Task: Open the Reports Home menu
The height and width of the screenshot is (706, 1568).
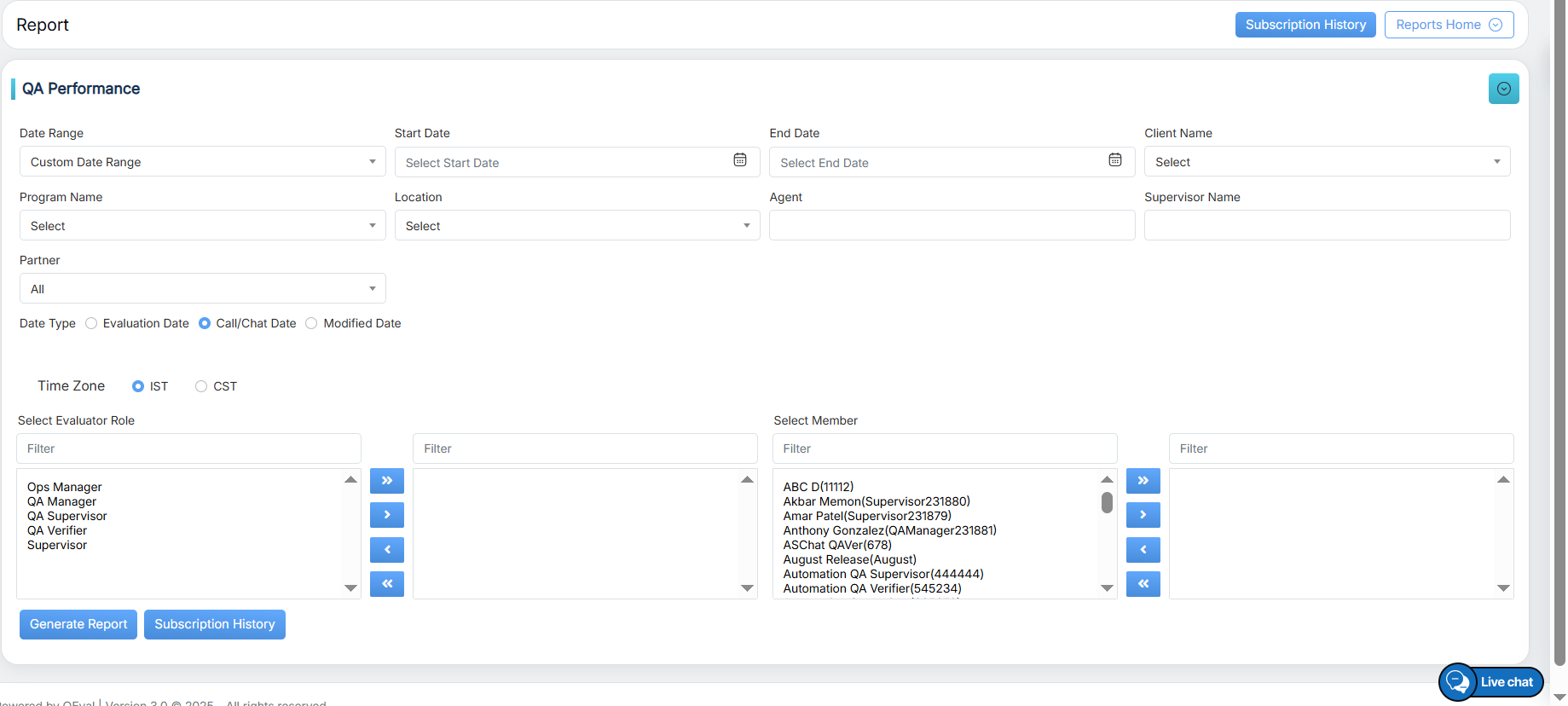Action: coord(1448,25)
